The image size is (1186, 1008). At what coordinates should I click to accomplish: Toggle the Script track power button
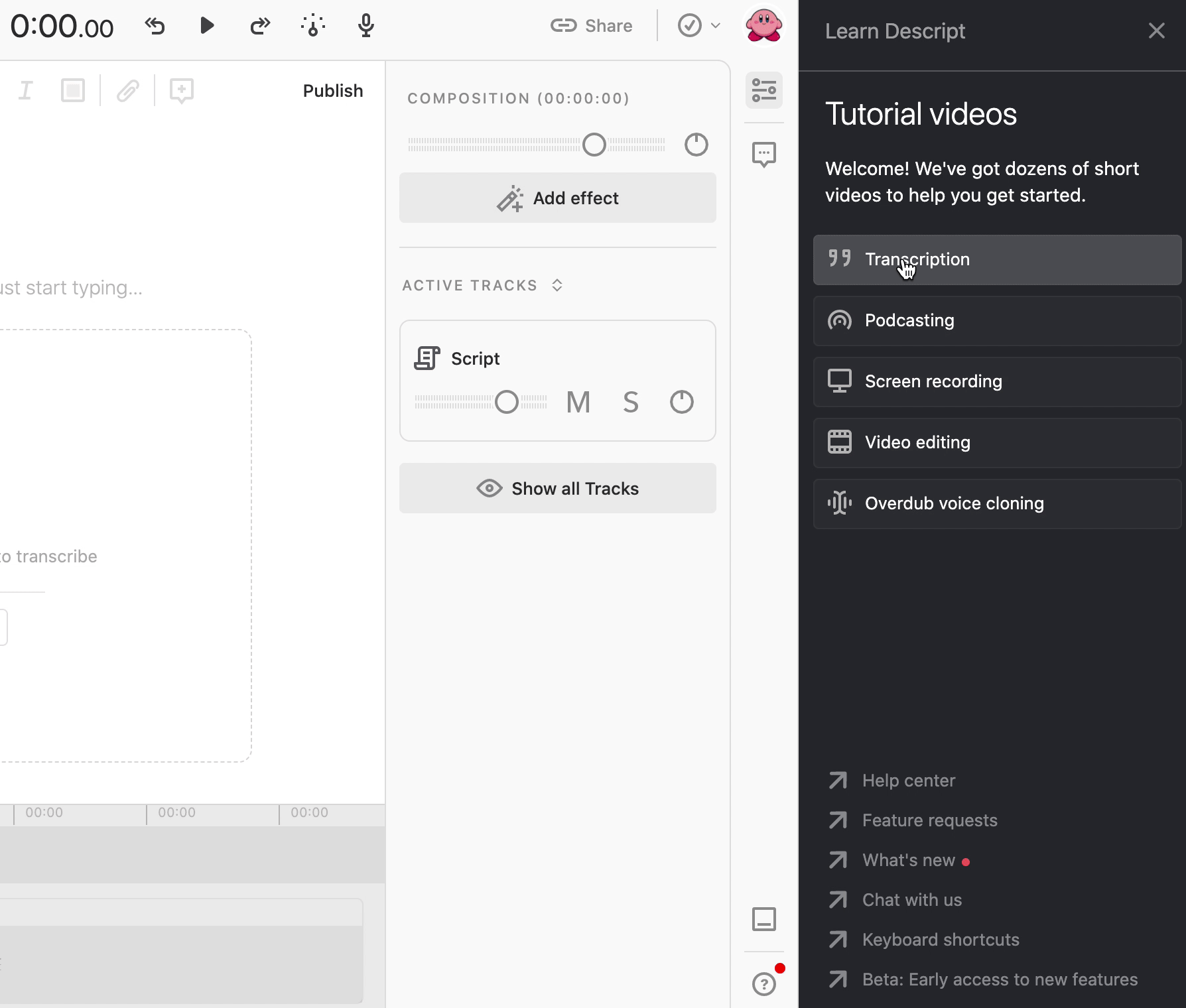(x=682, y=402)
